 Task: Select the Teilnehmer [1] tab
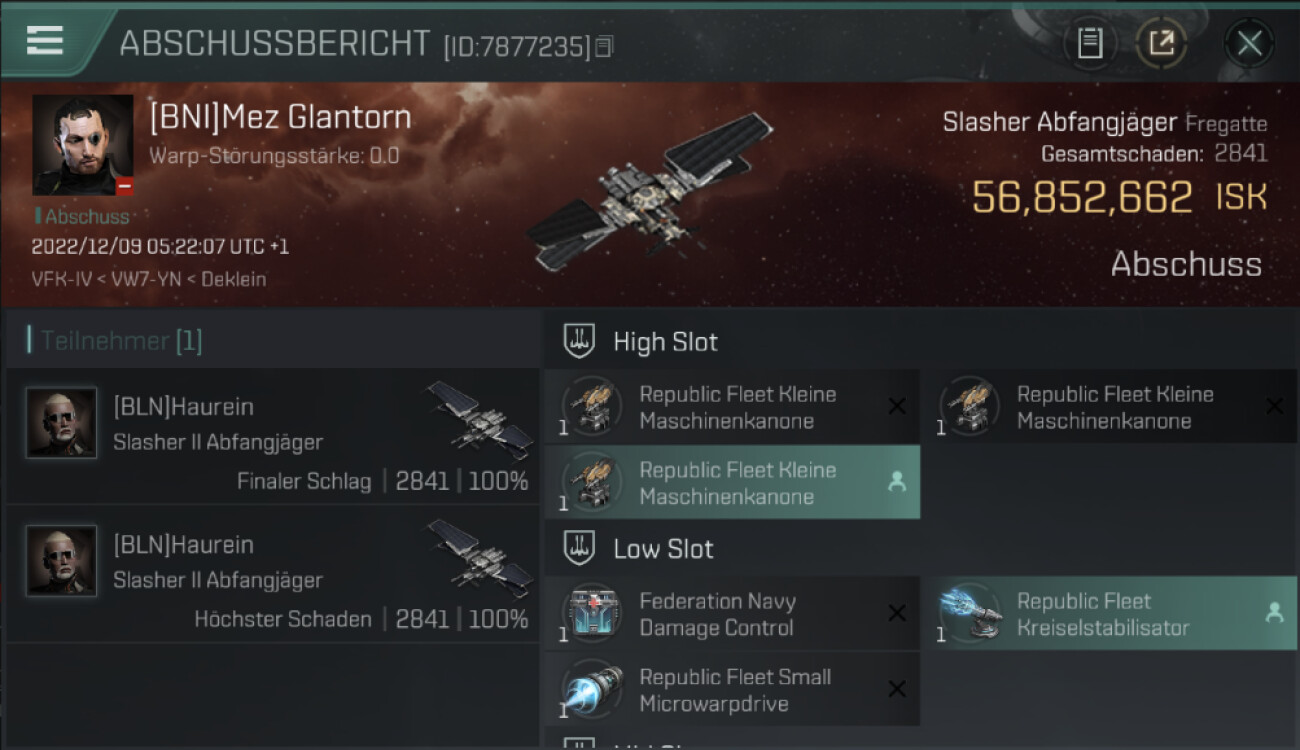pyautogui.click(x=117, y=341)
